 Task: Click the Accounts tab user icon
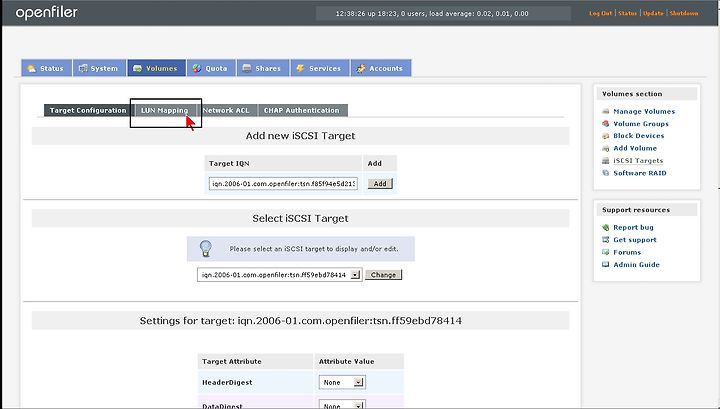(x=361, y=68)
